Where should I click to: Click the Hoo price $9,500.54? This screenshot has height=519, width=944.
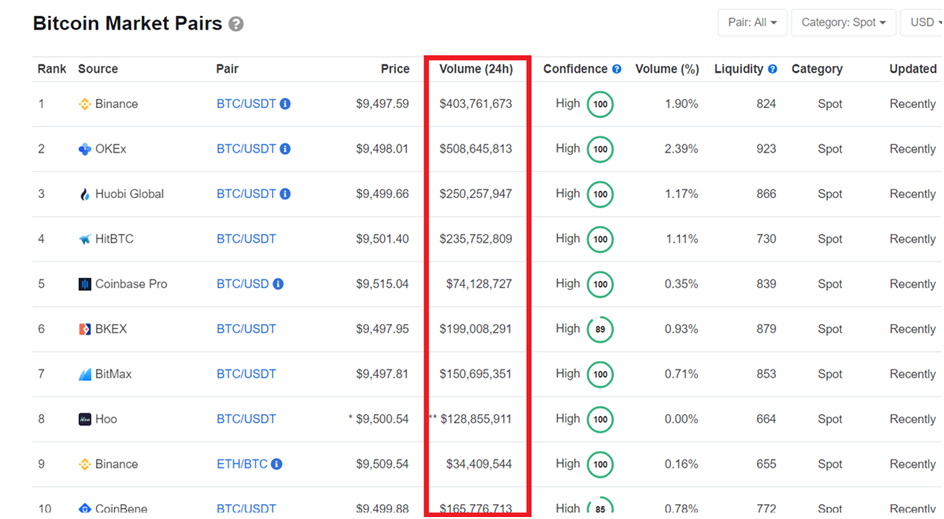click(382, 419)
